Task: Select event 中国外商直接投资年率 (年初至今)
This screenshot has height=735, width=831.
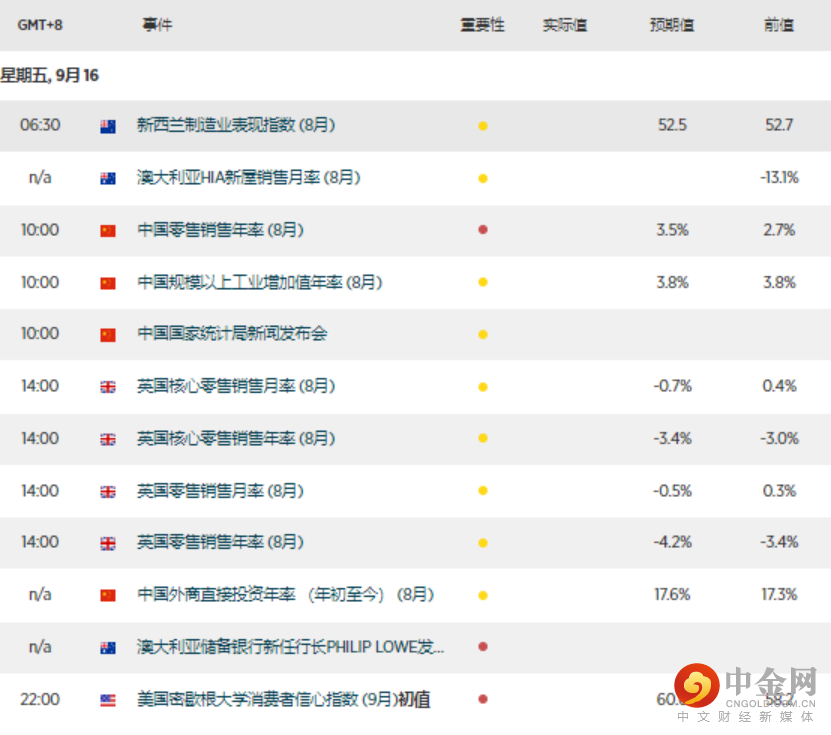Action: click(x=286, y=595)
